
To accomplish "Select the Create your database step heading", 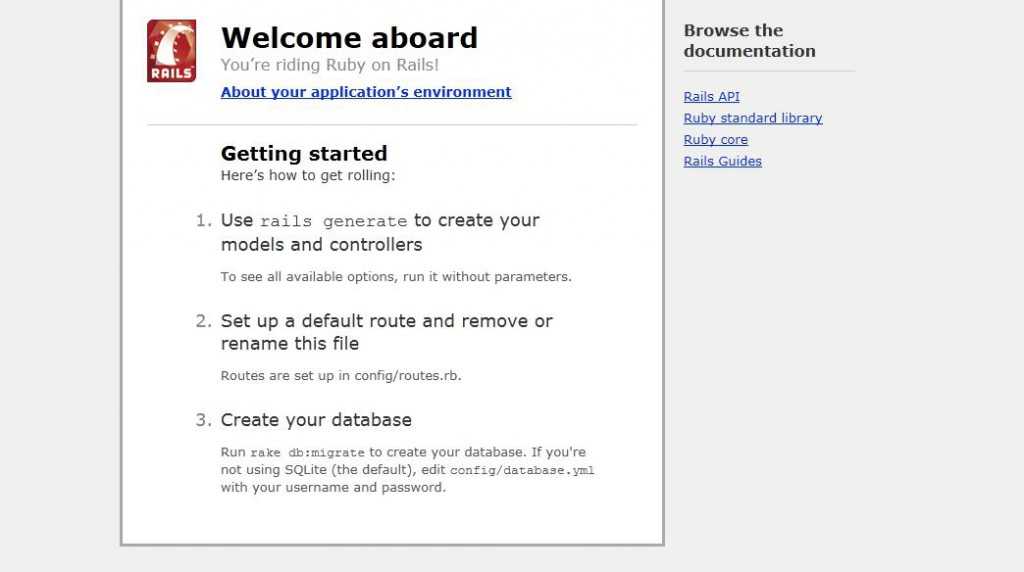I will click(316, 420).
